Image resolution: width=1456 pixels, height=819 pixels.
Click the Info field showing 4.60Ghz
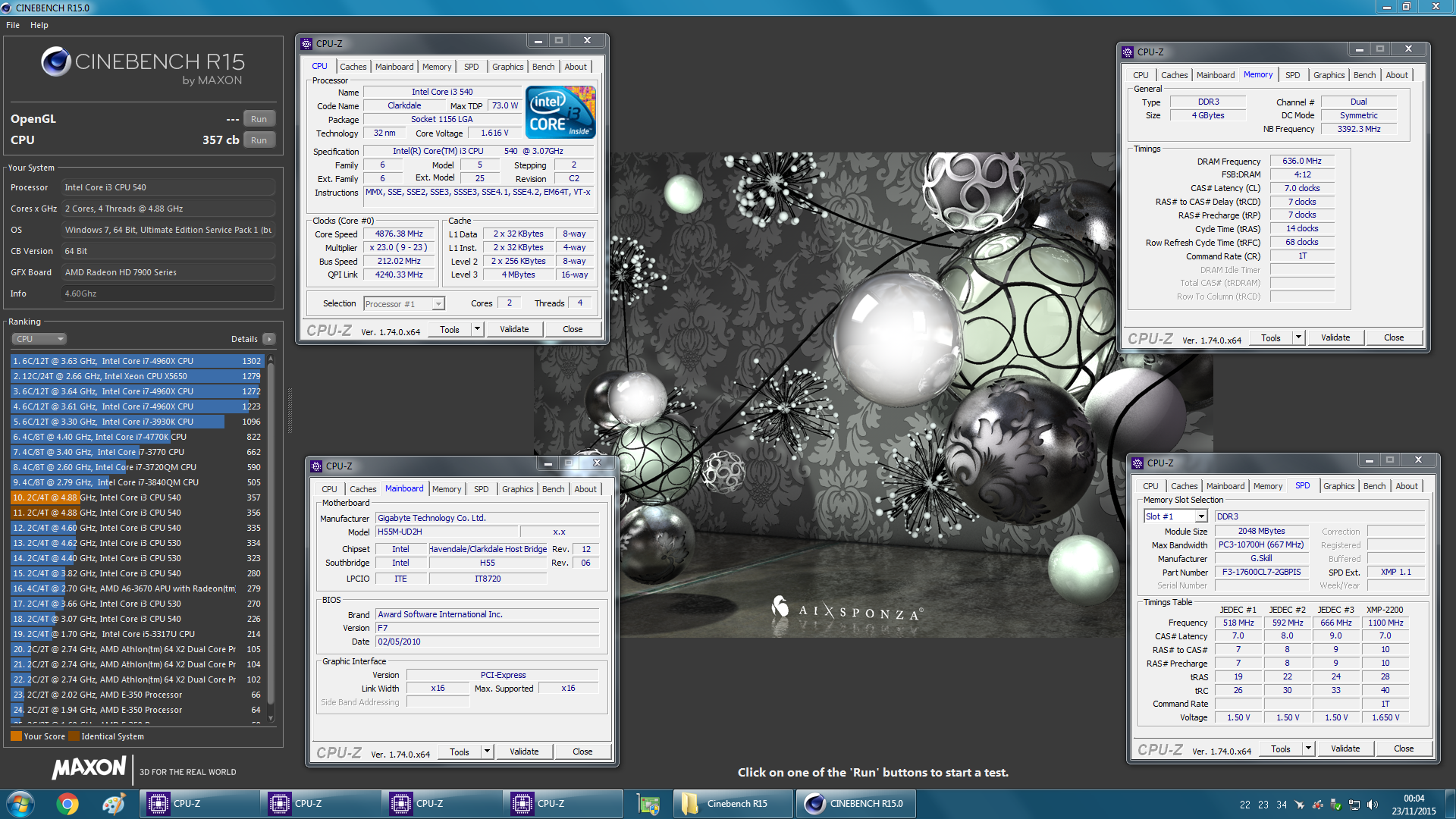(x=168, y=293)
